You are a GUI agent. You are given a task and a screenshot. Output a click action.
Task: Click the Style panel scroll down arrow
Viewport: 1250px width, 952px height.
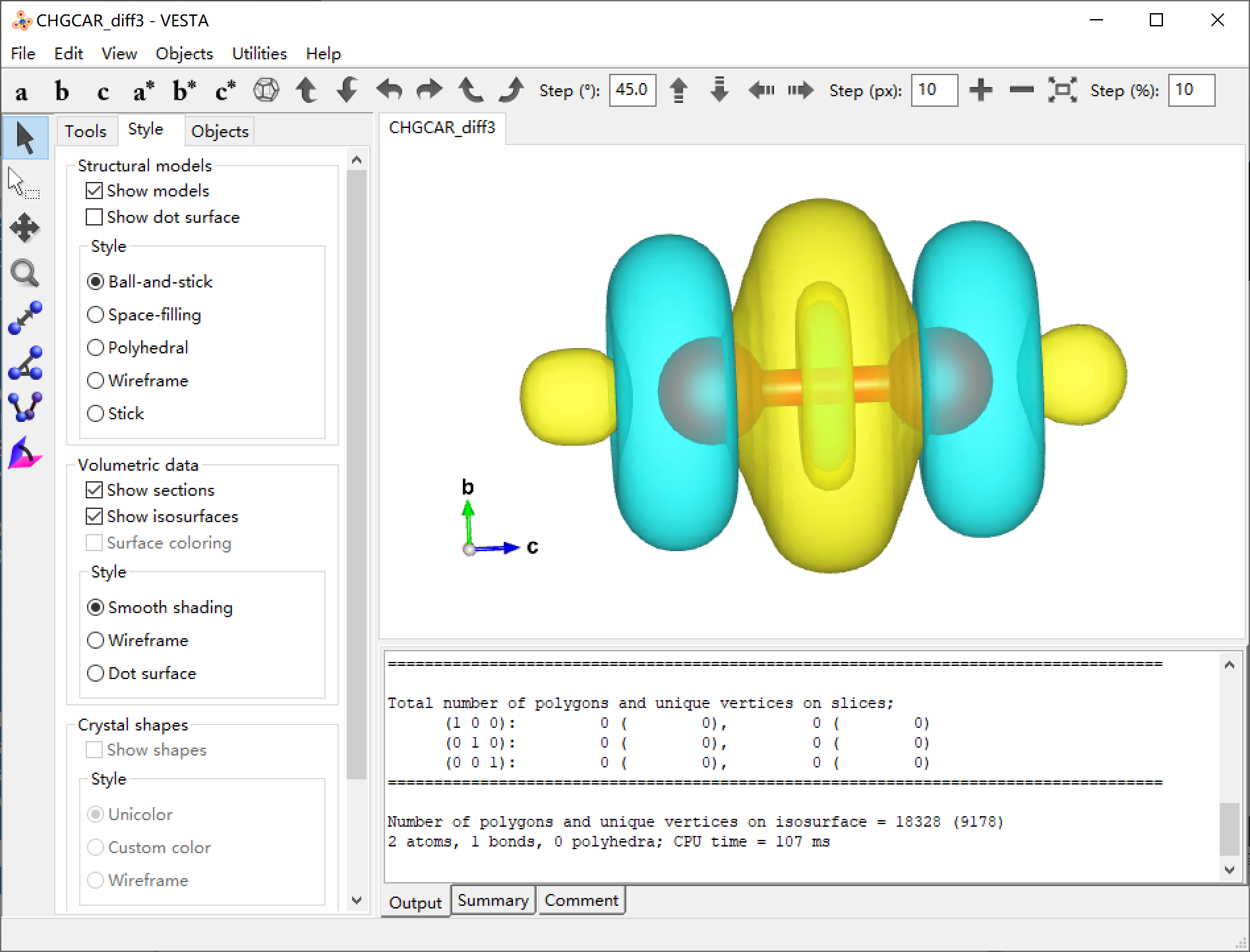coord(357,900)
